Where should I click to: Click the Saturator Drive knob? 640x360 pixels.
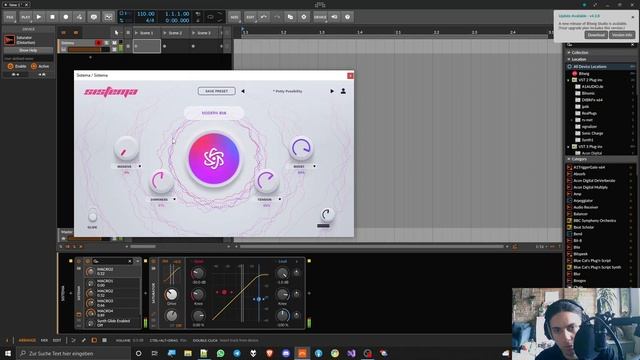coord(171,294)
